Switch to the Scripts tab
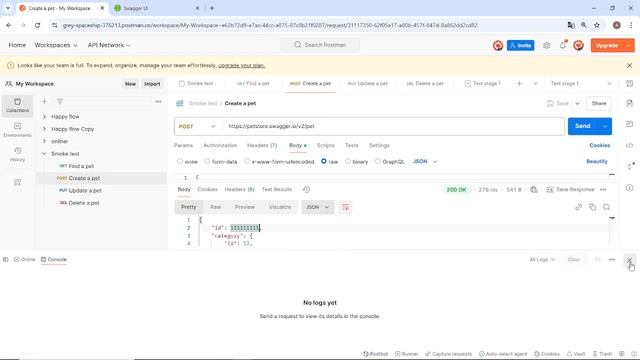This screenshot has height=360, width=640. coord(325,145)
